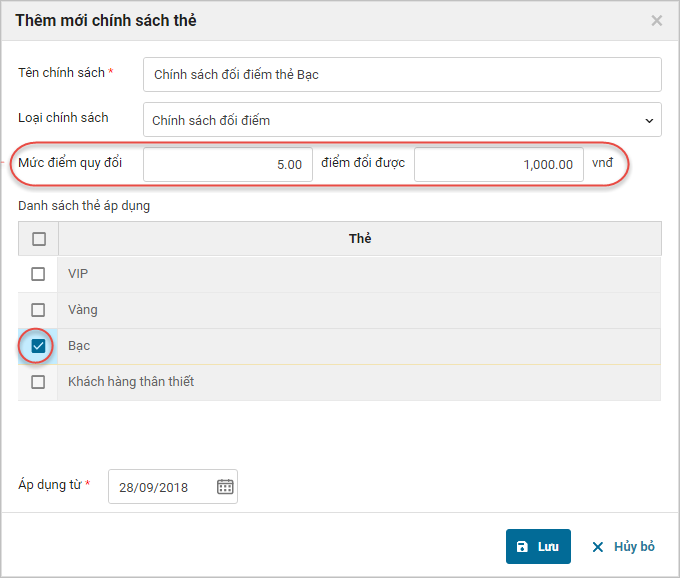Focus the Tên chính sách text field
The width and height of the screenshot is (680, 578).
click(402, 75)
